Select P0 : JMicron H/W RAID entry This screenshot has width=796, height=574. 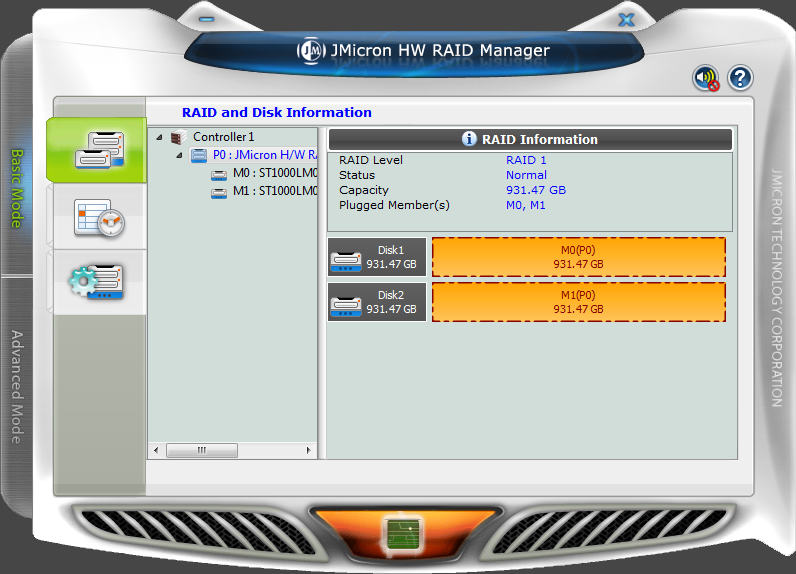[264, 155]
